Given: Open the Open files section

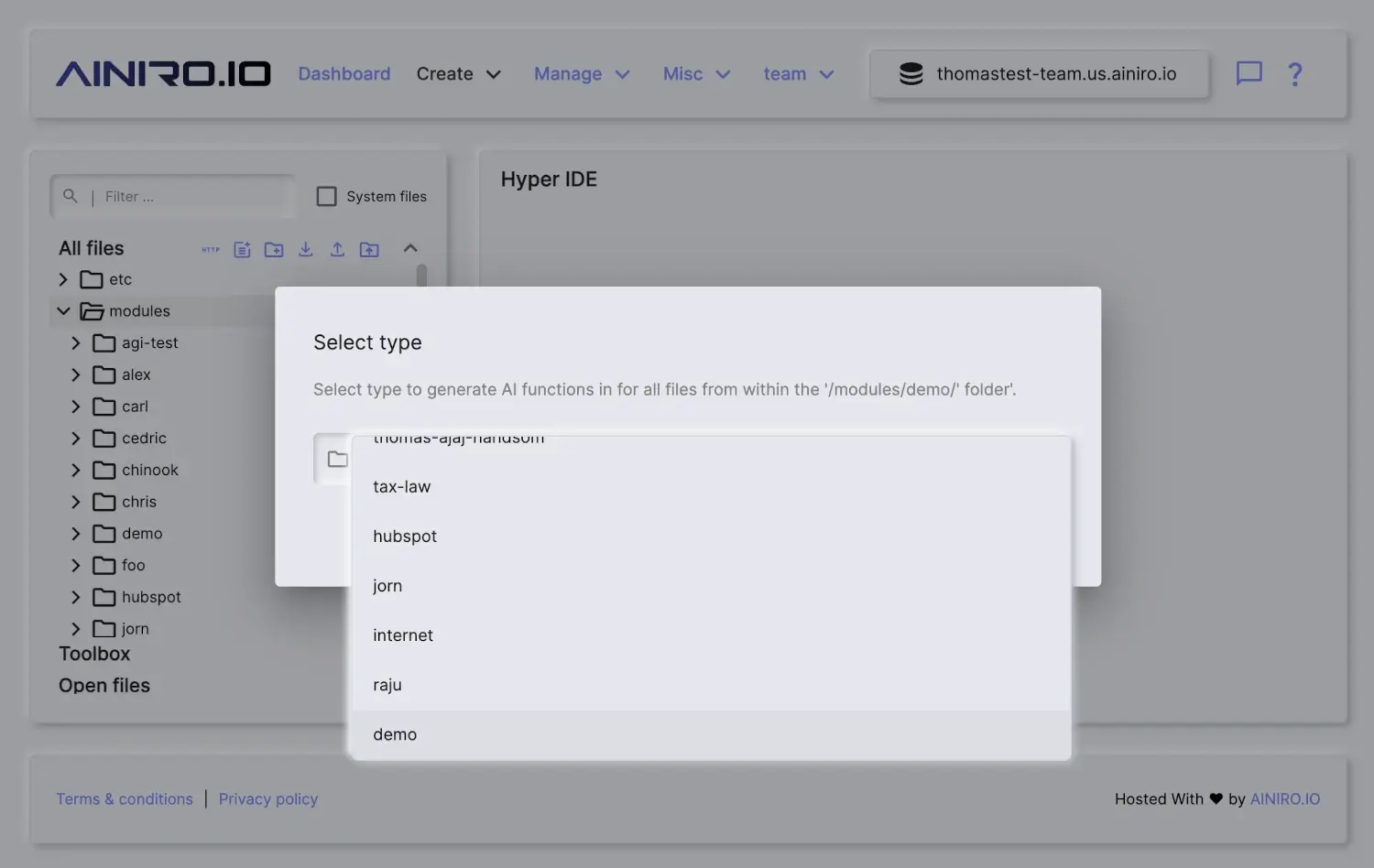Looking at the screenshot, I should click(104, 686).
